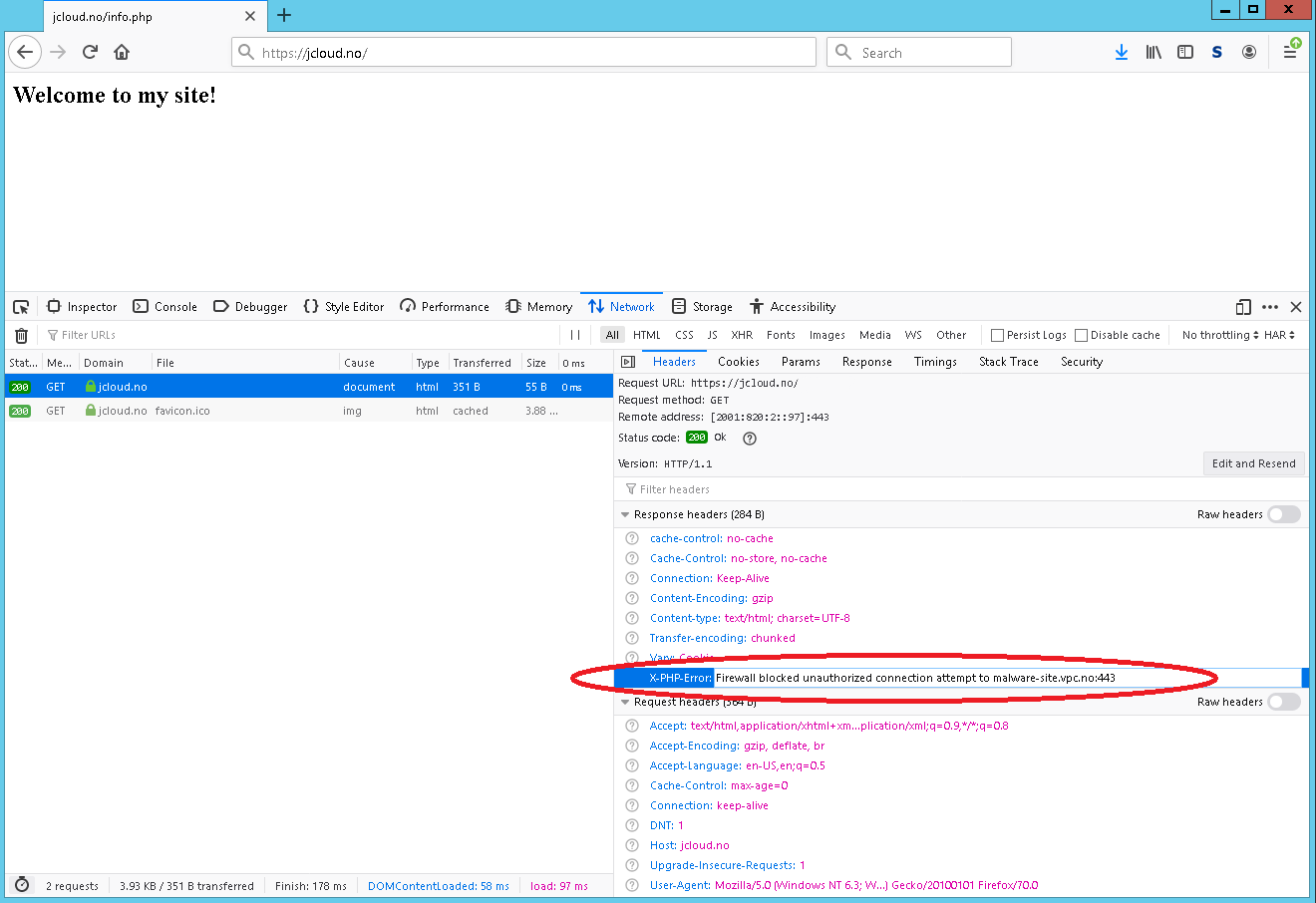The height and width of the screenshot is (903, 1316).
Task: Pause network recording button
Action: 575,335
